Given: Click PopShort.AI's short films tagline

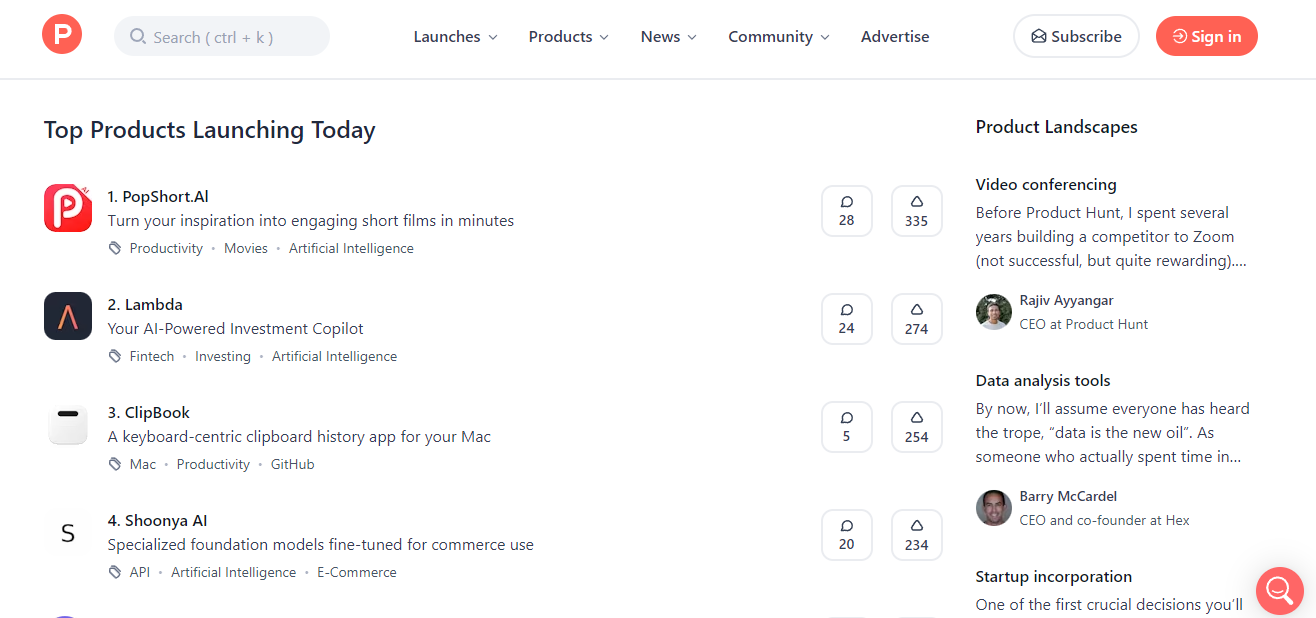Looking at the screenshot, I should (311, 220).
